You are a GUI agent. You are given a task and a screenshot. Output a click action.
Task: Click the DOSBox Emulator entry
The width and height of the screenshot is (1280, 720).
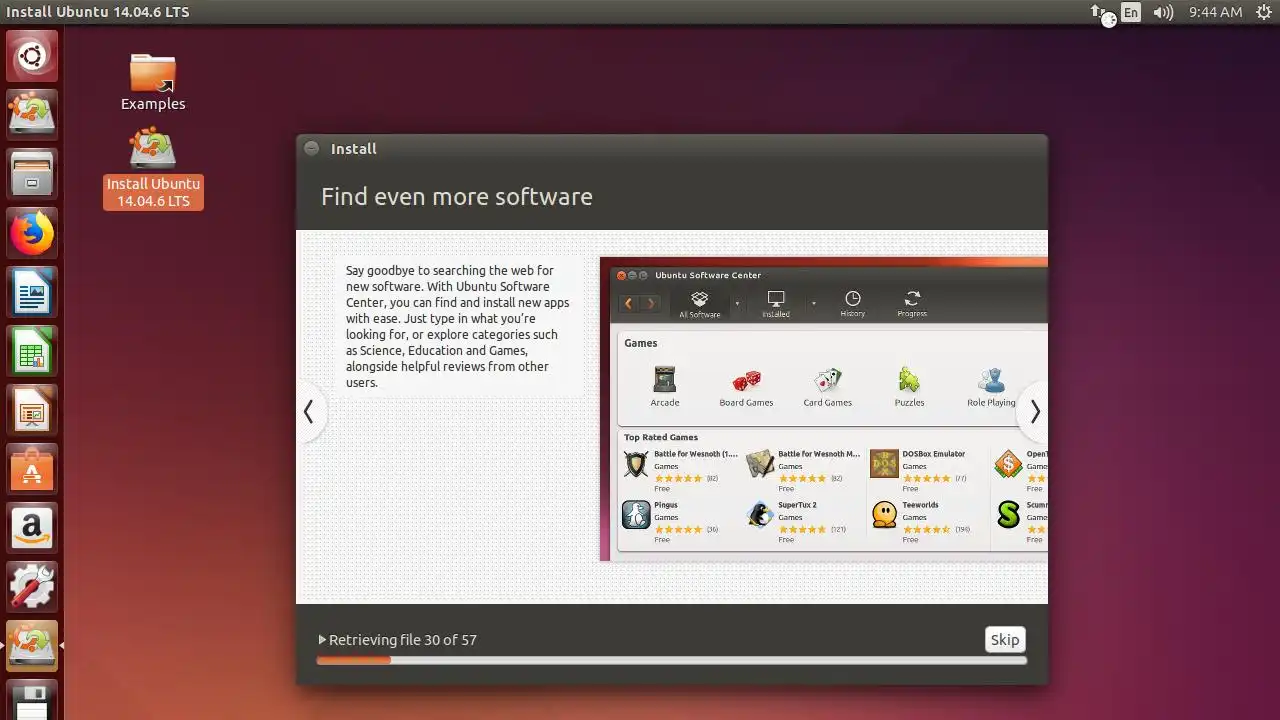(x=921, y=470)
